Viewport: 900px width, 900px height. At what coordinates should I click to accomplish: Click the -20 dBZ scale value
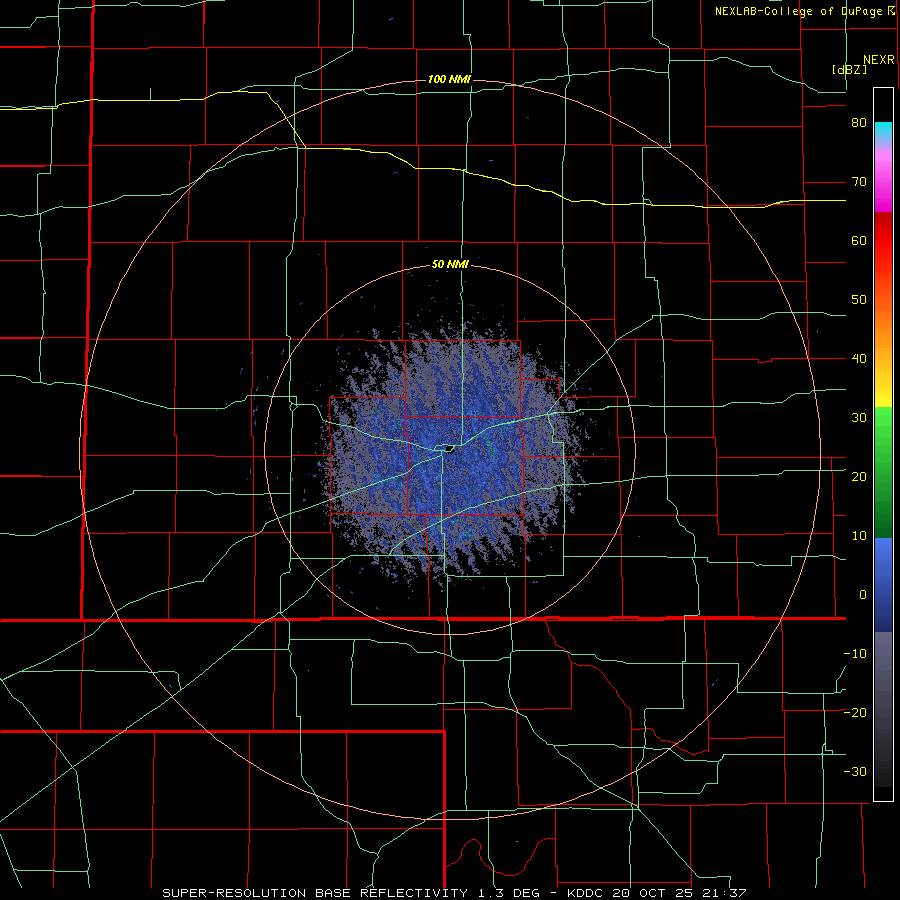[x=855, y=713]
